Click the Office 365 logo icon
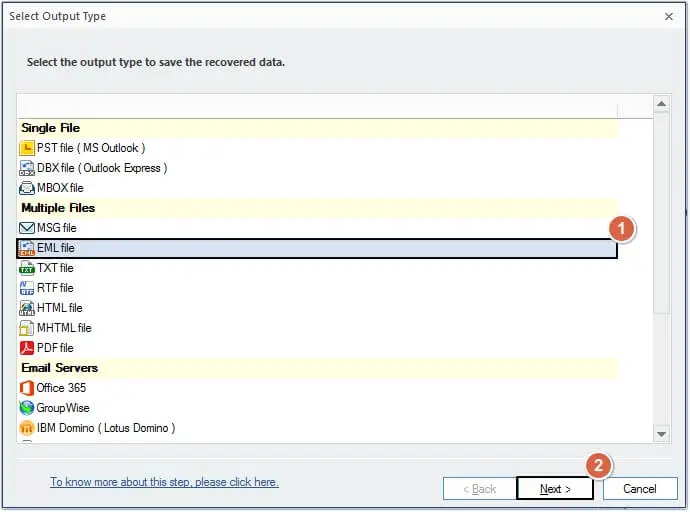The width and height of the screenshot is (690, 512). point(27,388)
